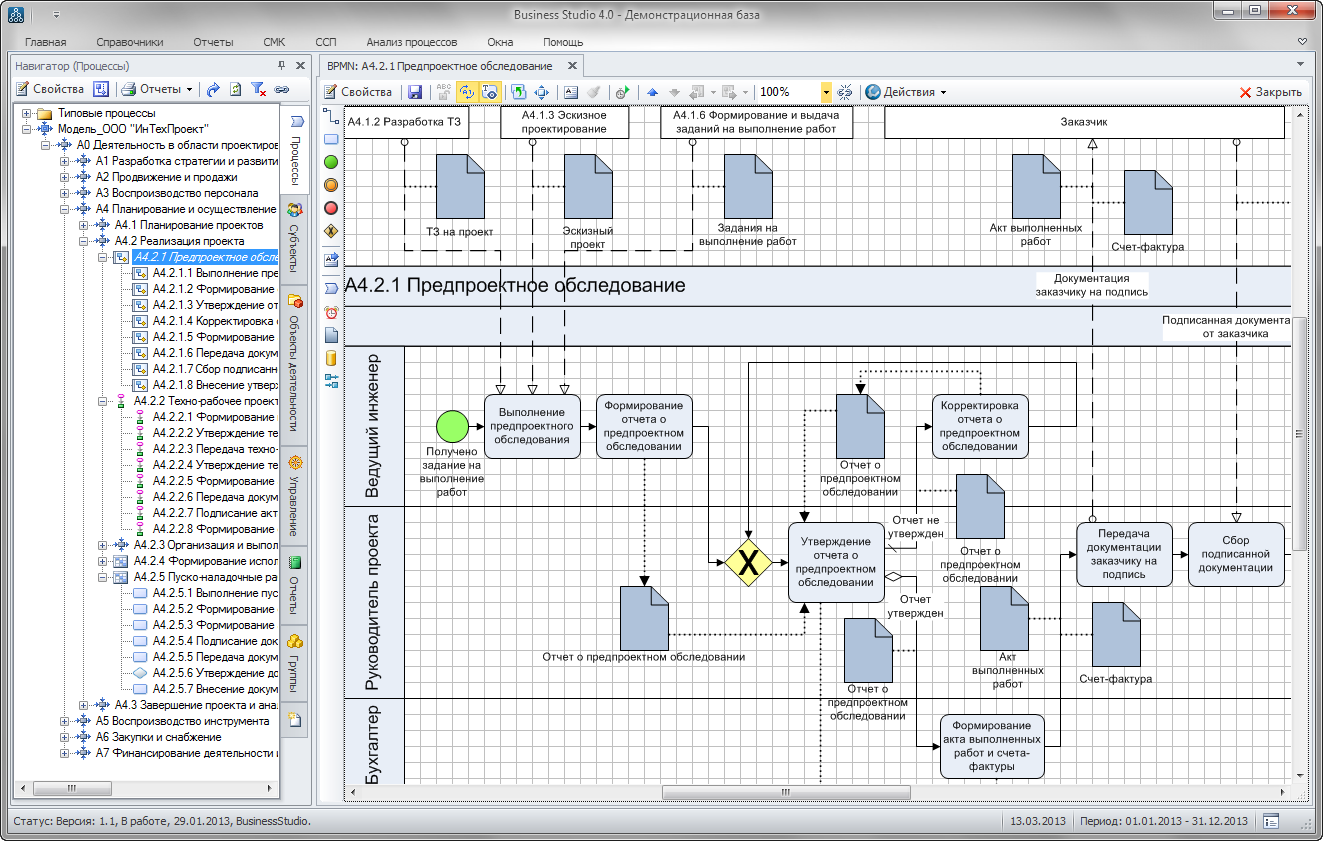Collapse the A4.2 Реализация проекта tree node
Image resolution: width=1323 pixels, height=841 pixels.
coord(84,241)
